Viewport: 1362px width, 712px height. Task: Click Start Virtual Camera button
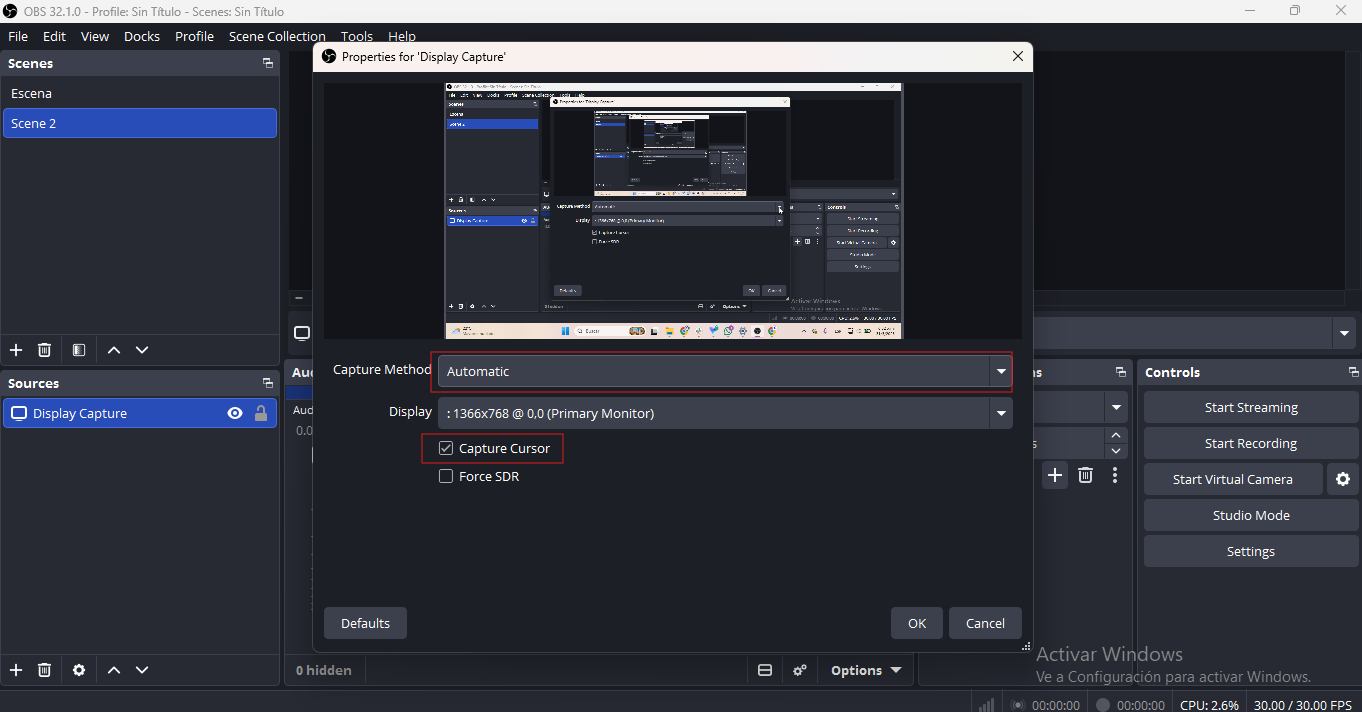click(x=1233, y=480)
